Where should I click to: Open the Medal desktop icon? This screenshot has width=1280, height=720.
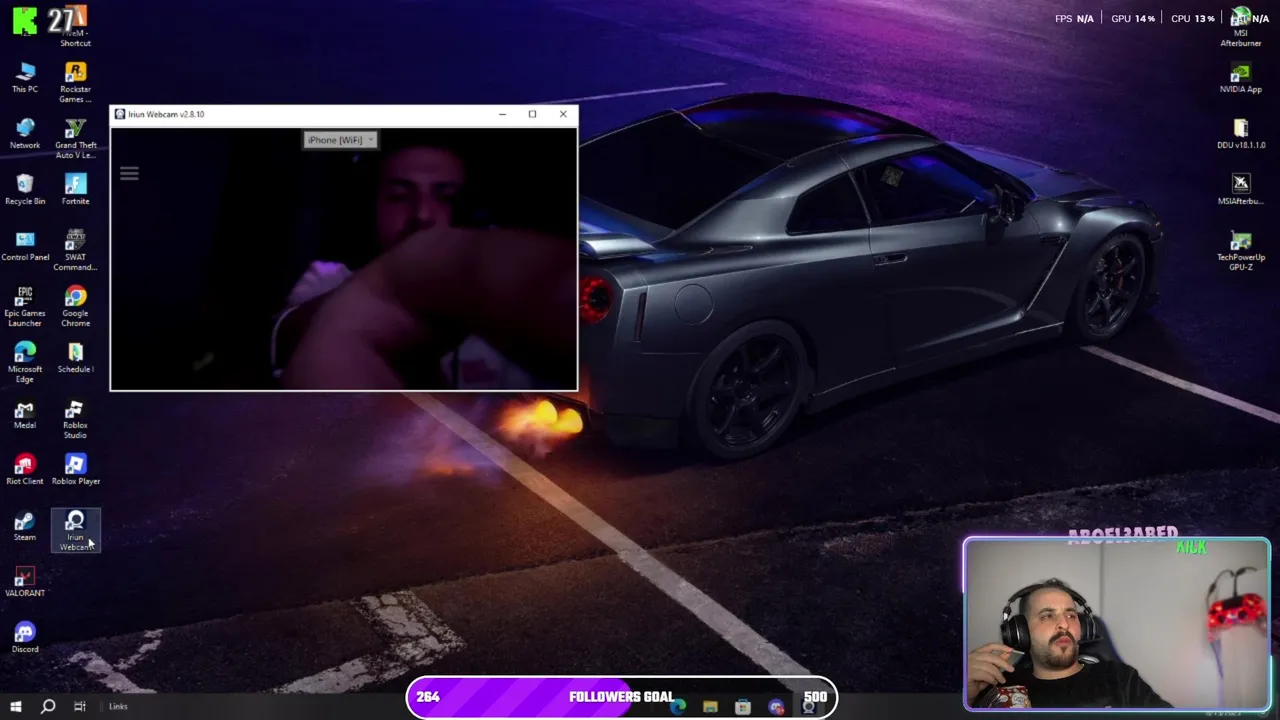25,413
